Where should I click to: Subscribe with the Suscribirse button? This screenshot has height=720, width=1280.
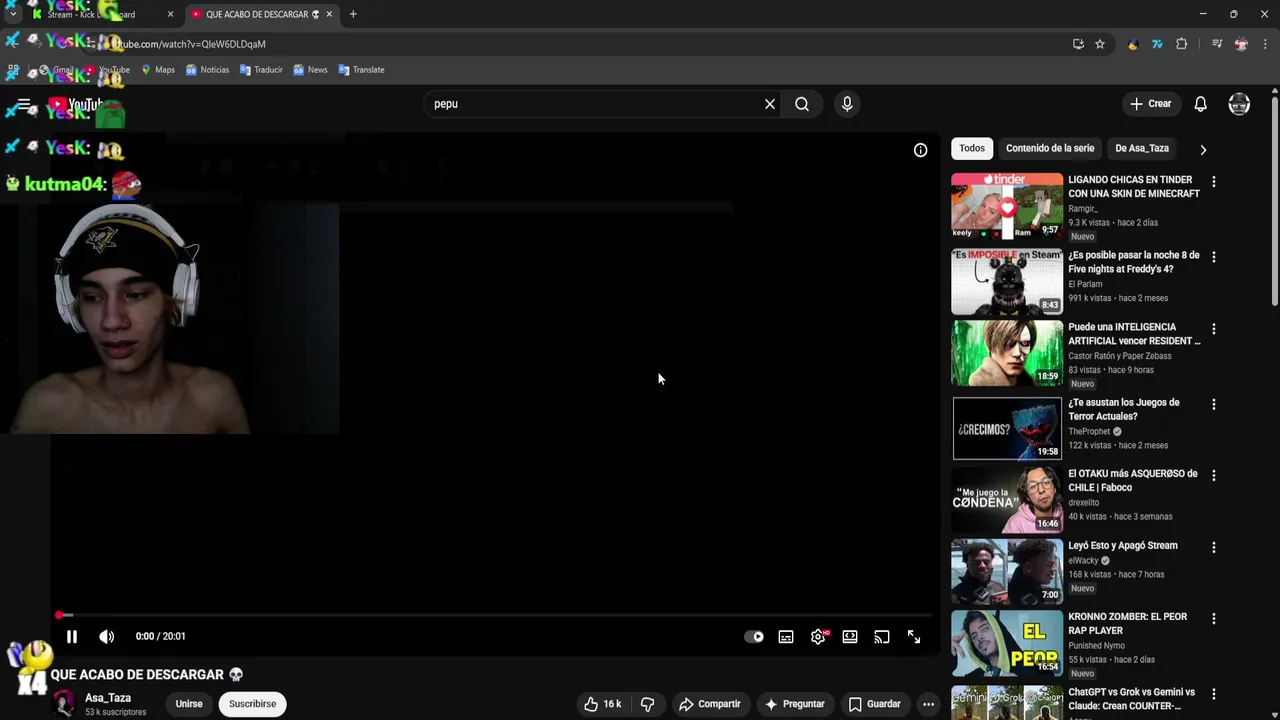[252, 704]
